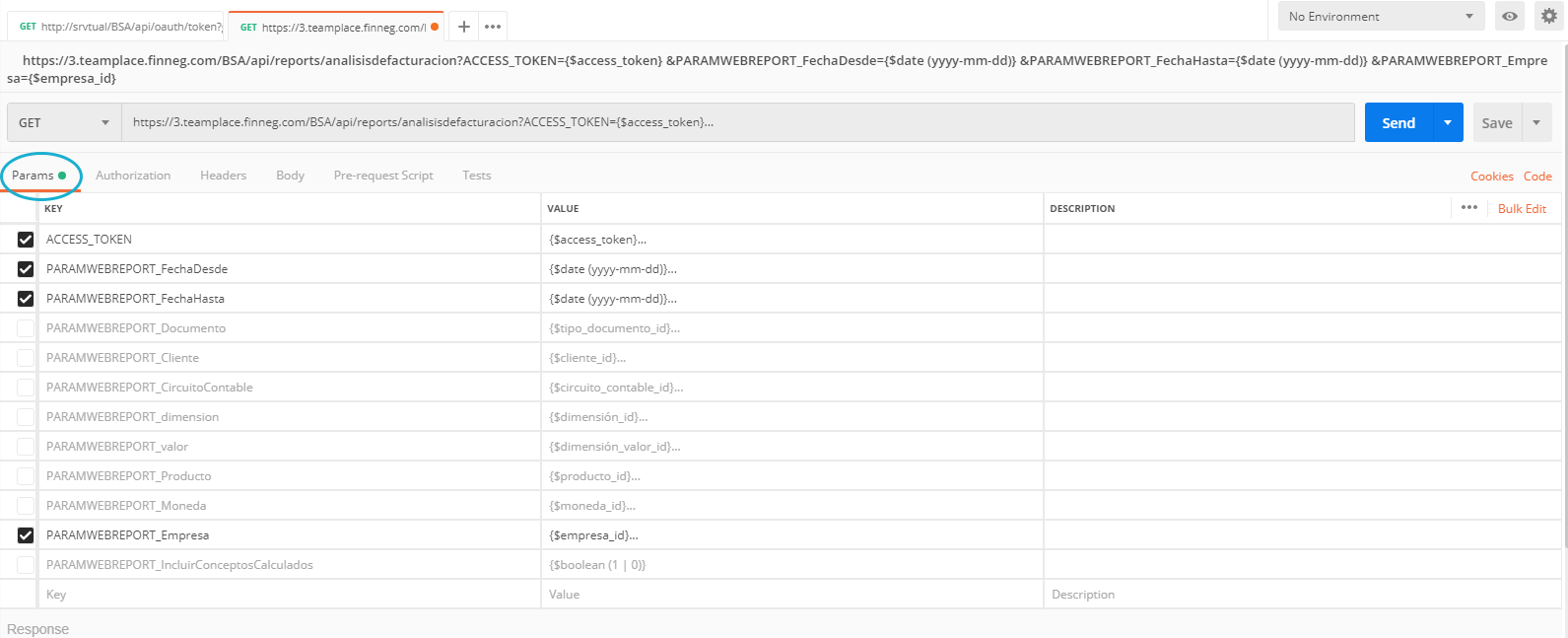Click the {$dimensión_id} value cell
This screenshot has width=1568, height=638.
point(791,417)
